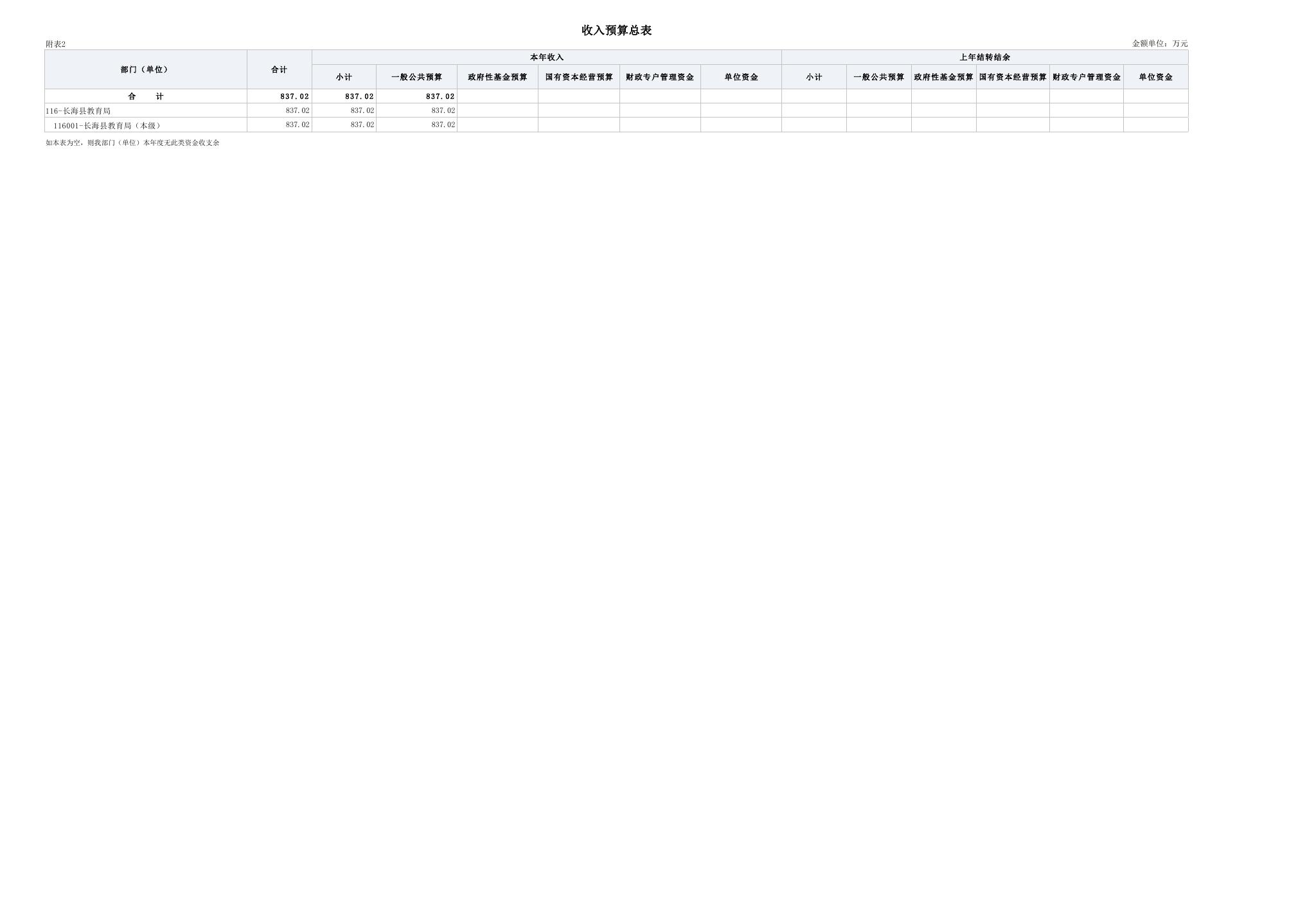Click the 金额单位：万元 text

[1159, 44]
